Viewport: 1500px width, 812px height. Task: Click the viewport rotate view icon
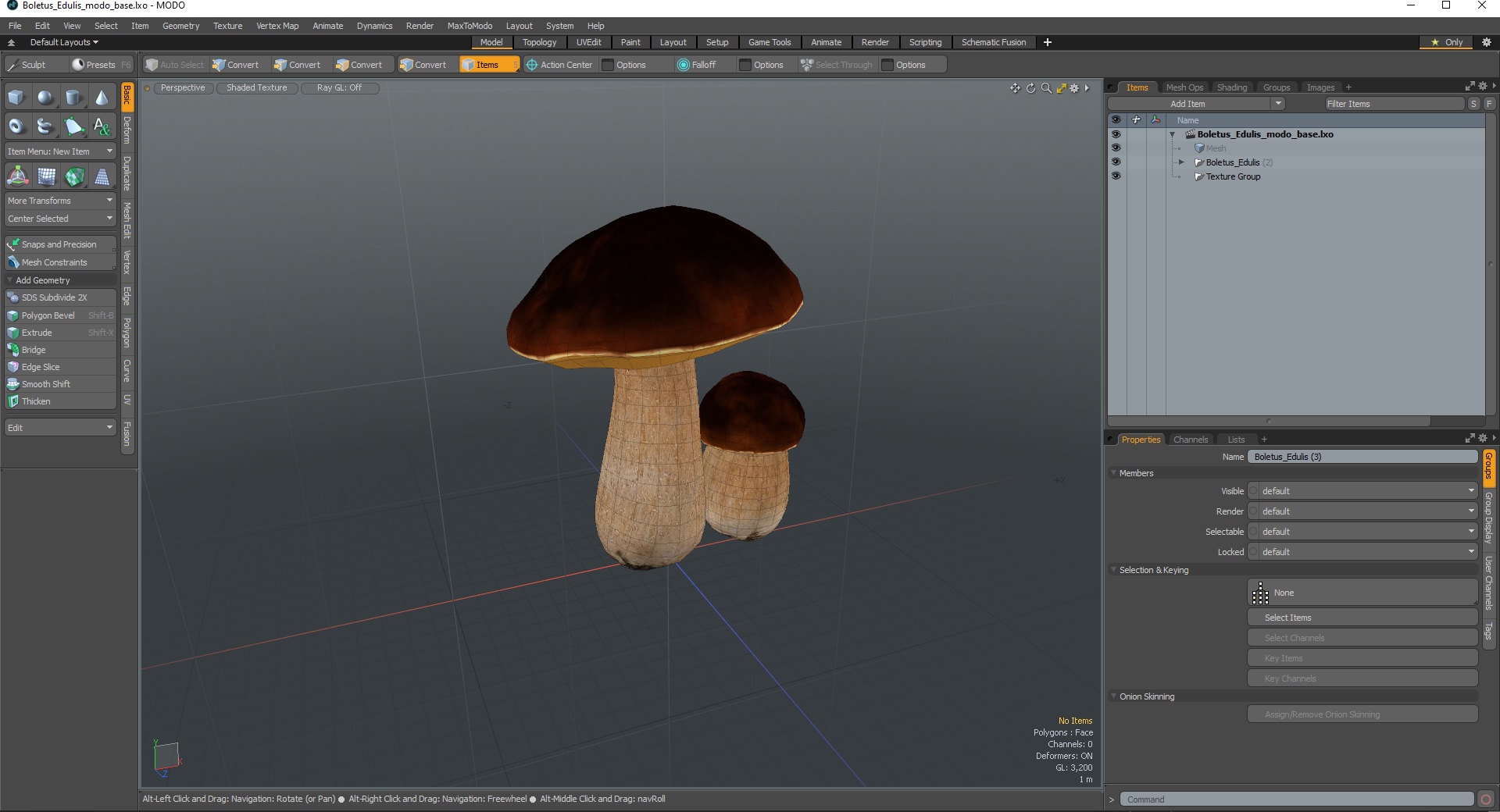[1030, 88]
